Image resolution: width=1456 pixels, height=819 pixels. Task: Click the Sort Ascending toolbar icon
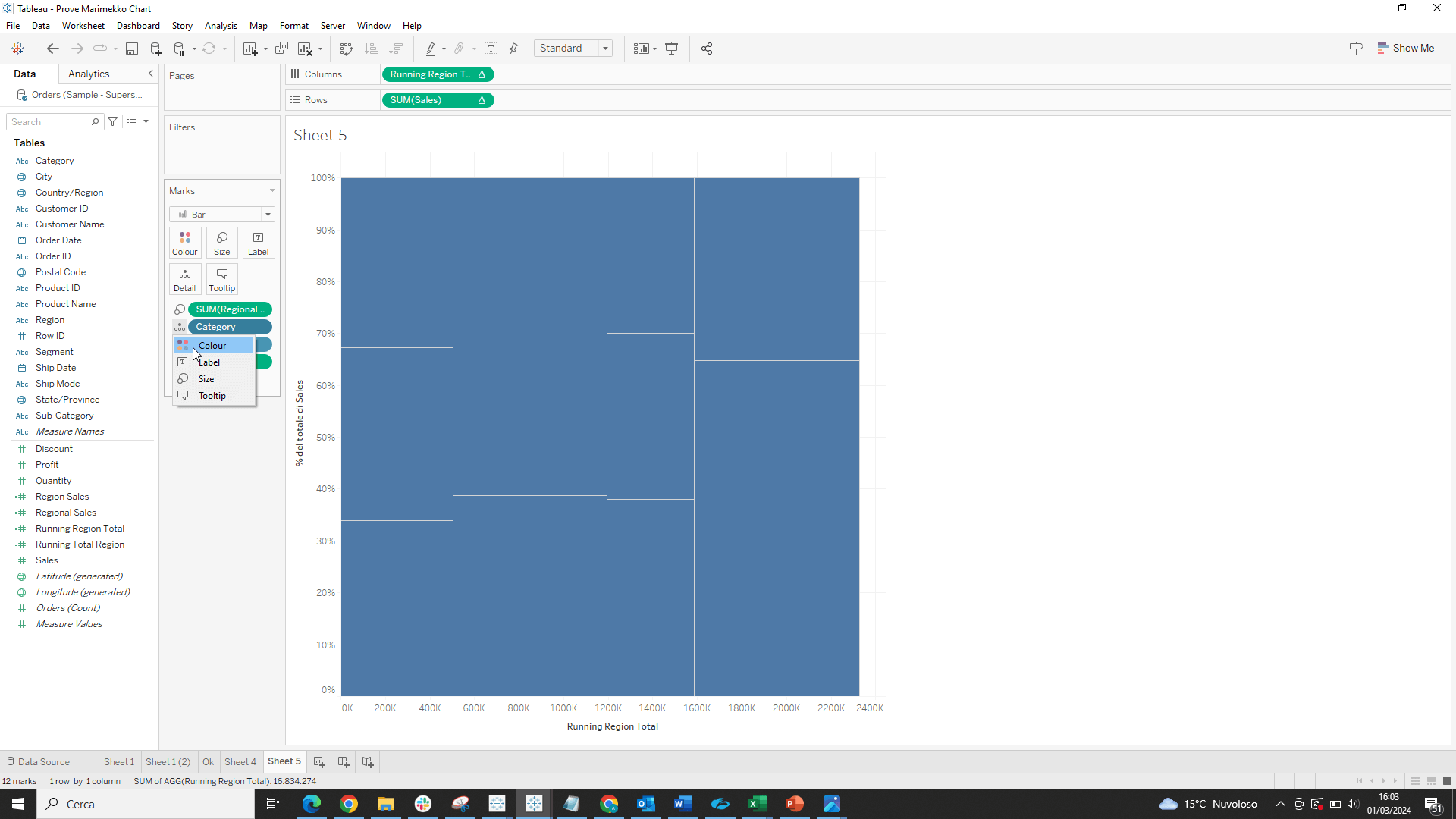click(372, 49)
